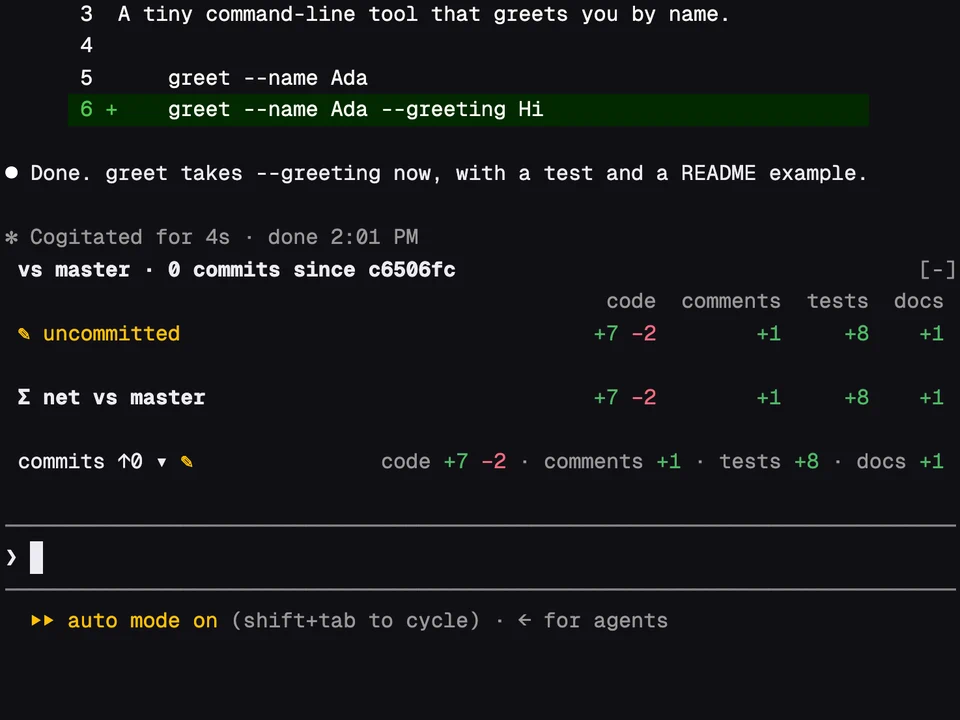Click 'Cogitated for 4s' status text
The image size is (960, 720).
click(x=130, y=237)
